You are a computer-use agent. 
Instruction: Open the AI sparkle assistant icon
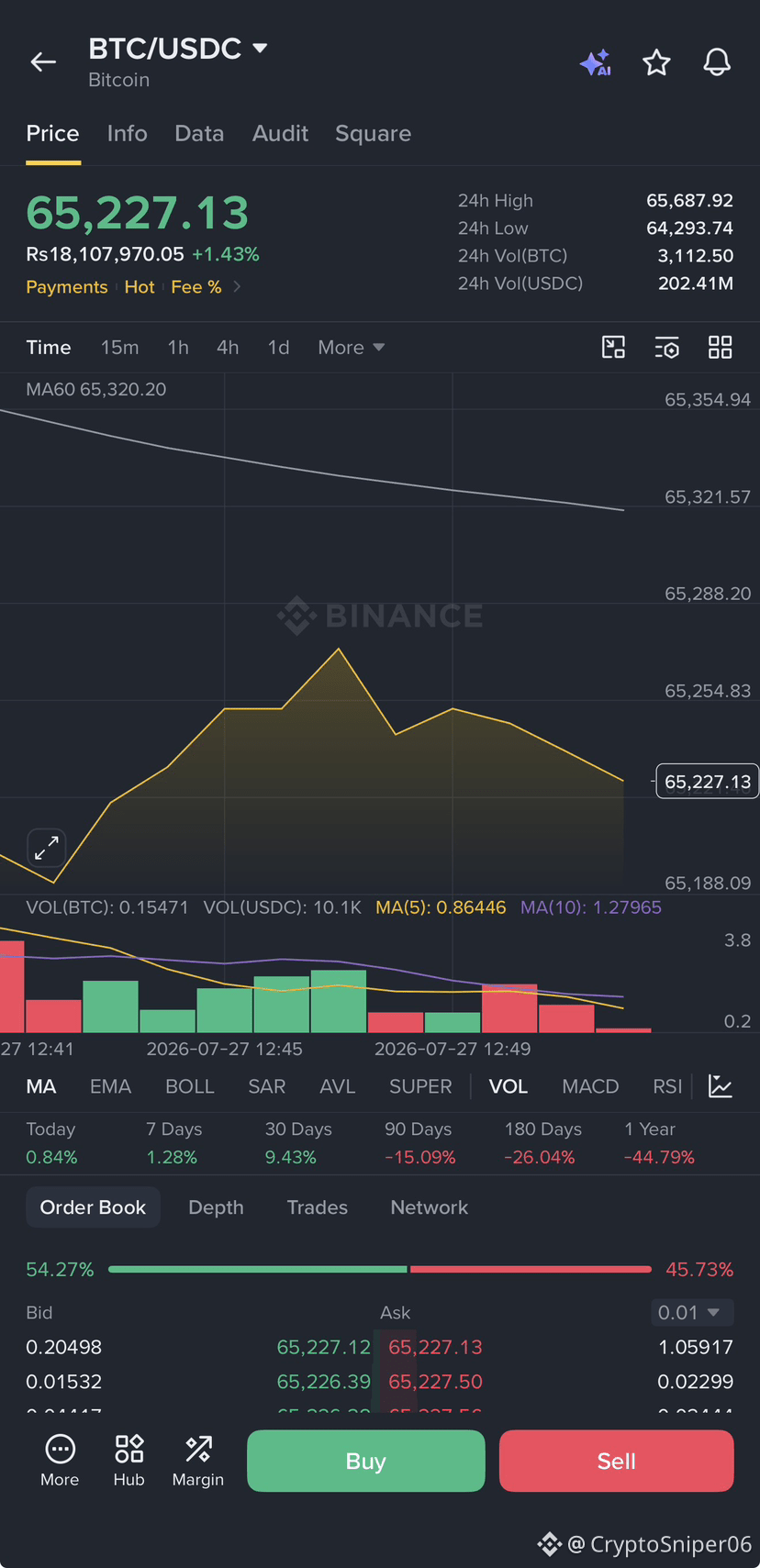596,62
